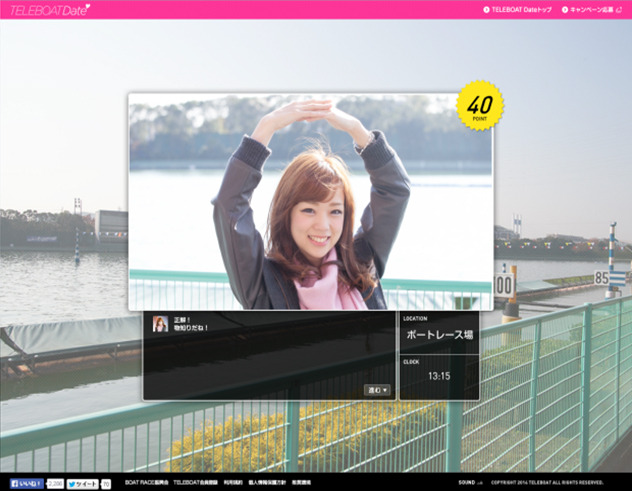The width and height of the screenshot is (632, 491).
Task: Open the TELEBOAT会員登録 footer link
Action: tap(194, 483)
